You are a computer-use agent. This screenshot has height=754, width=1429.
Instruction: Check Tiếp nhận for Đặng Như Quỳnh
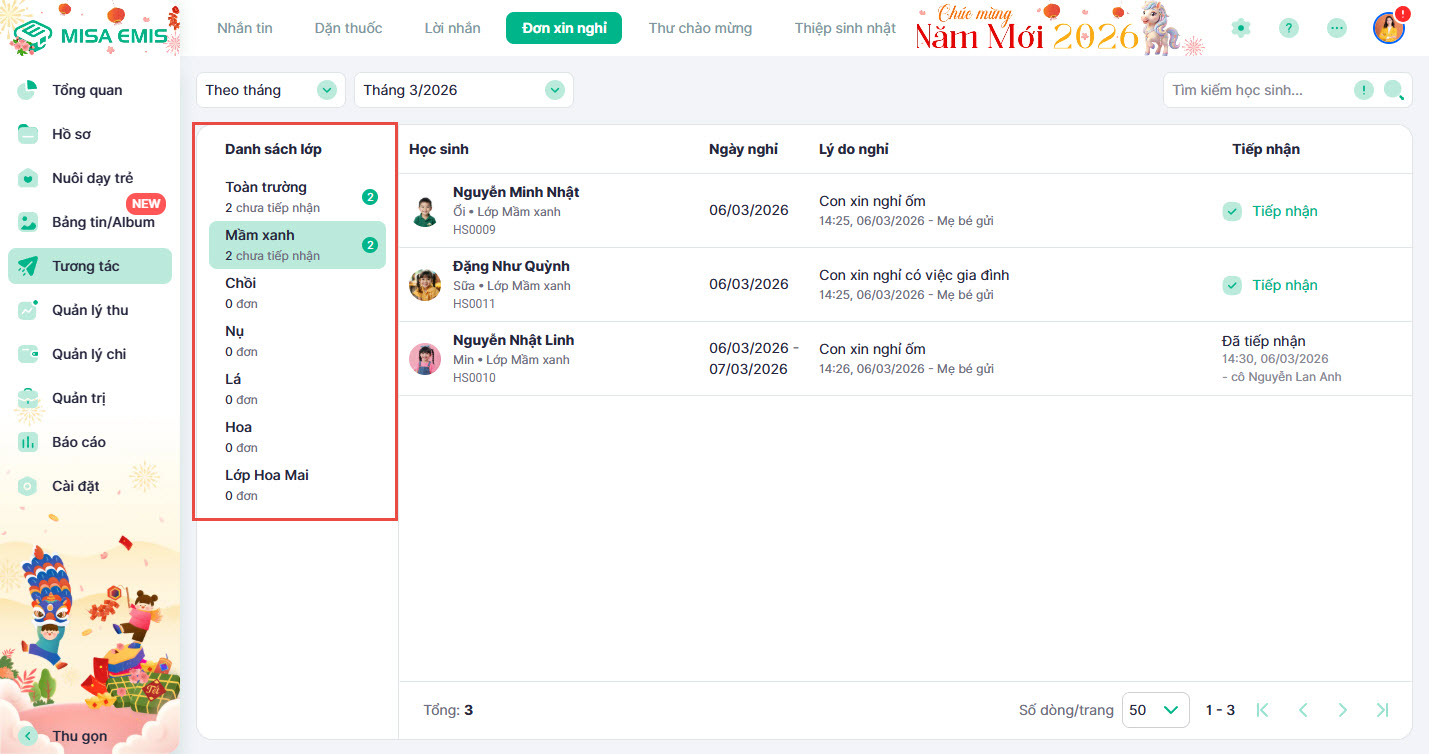tap(1232, 285)
